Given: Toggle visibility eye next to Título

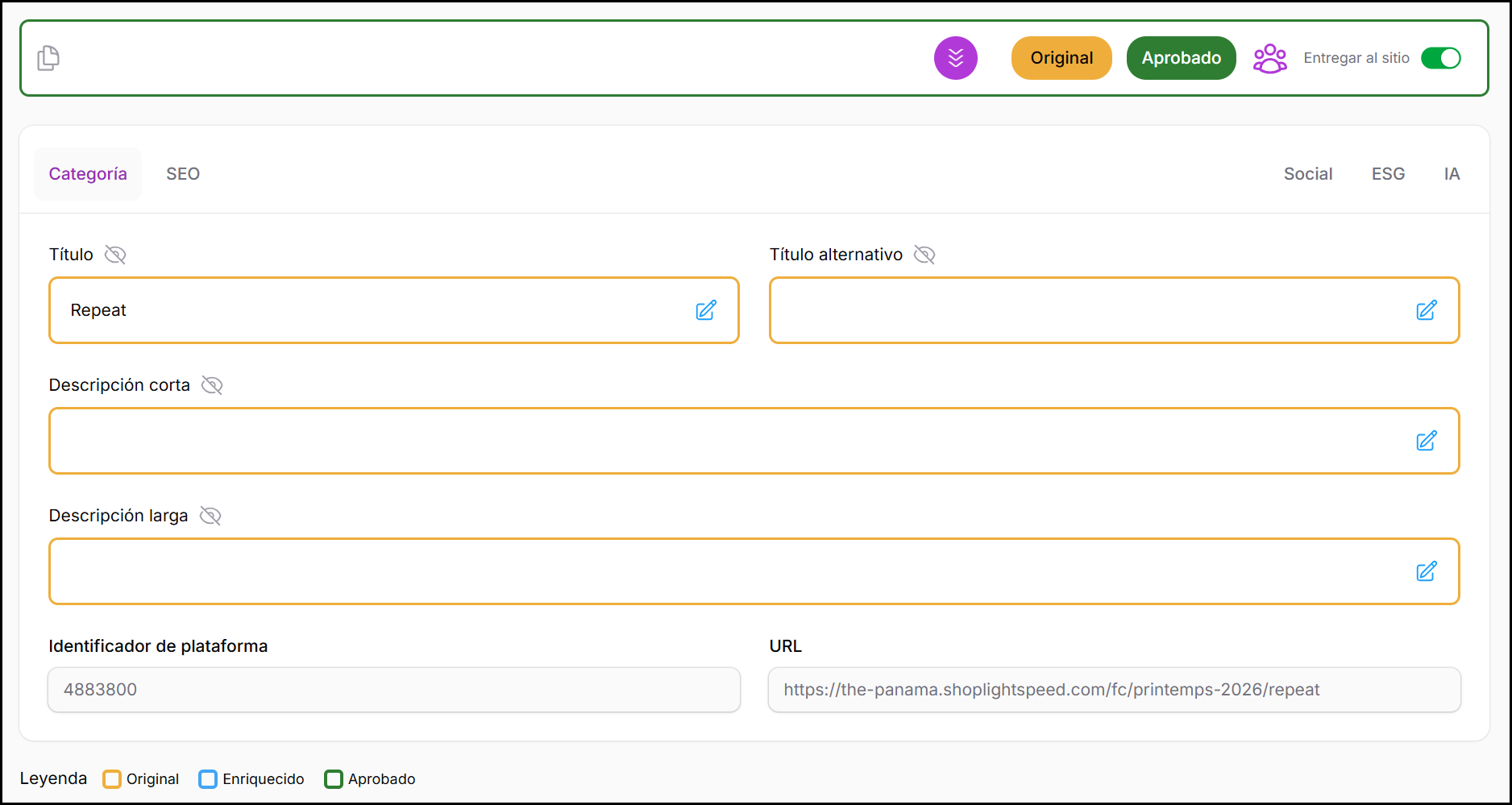Looking at the screenshot, I should tap(115, 255).
